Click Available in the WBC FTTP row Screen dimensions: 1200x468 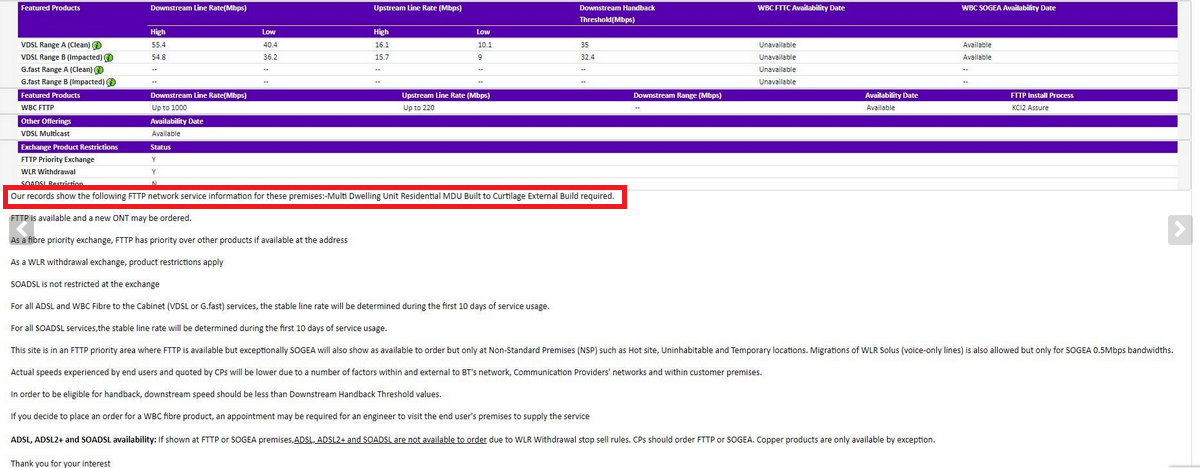pyautogui.click(x=880, y=107)
